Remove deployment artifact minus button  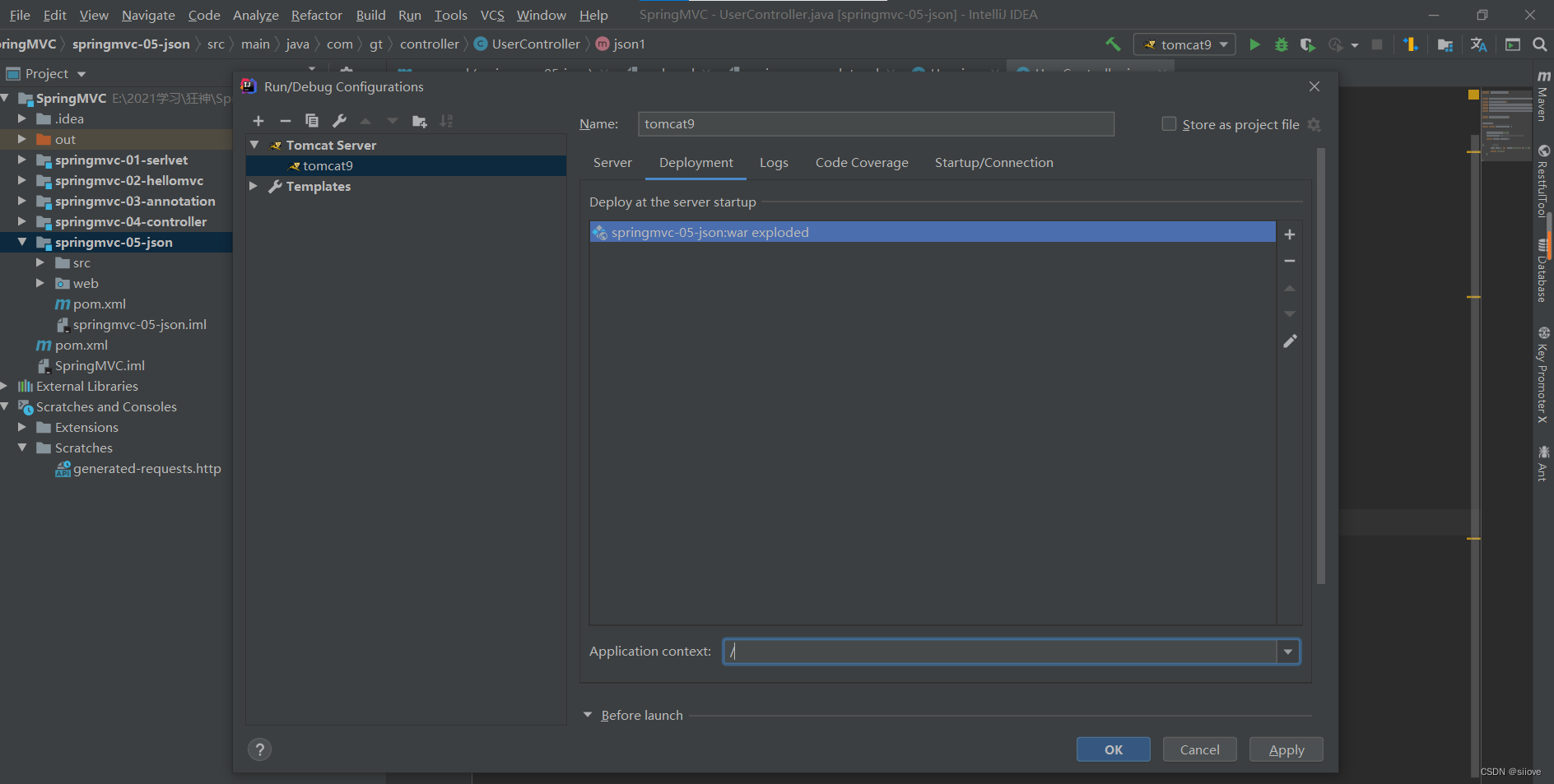click(x=1290, y=261)
